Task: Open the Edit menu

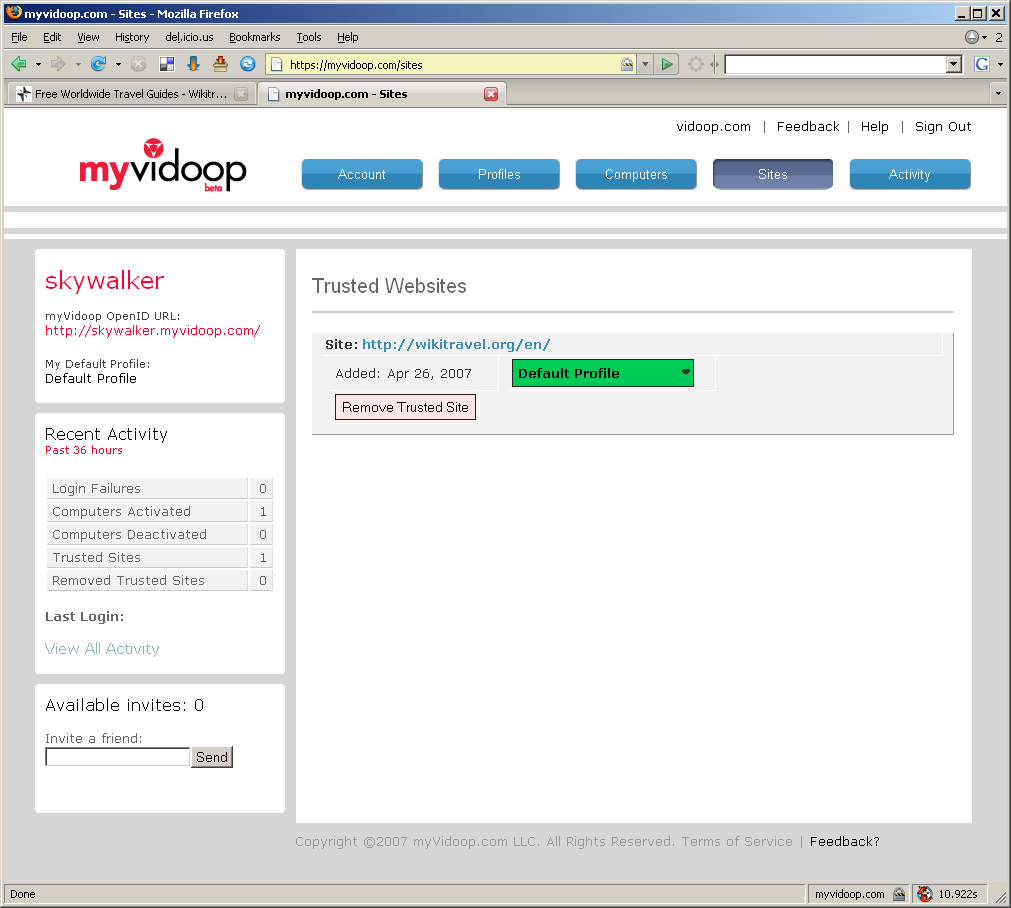Action: (52, 37)
